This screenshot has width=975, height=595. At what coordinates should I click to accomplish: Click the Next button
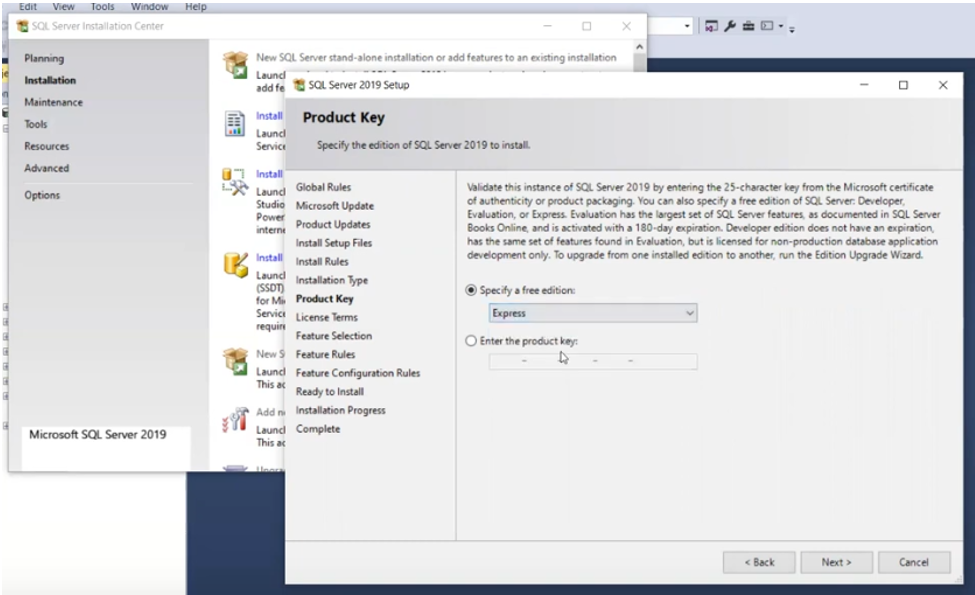tap(836, 562)
